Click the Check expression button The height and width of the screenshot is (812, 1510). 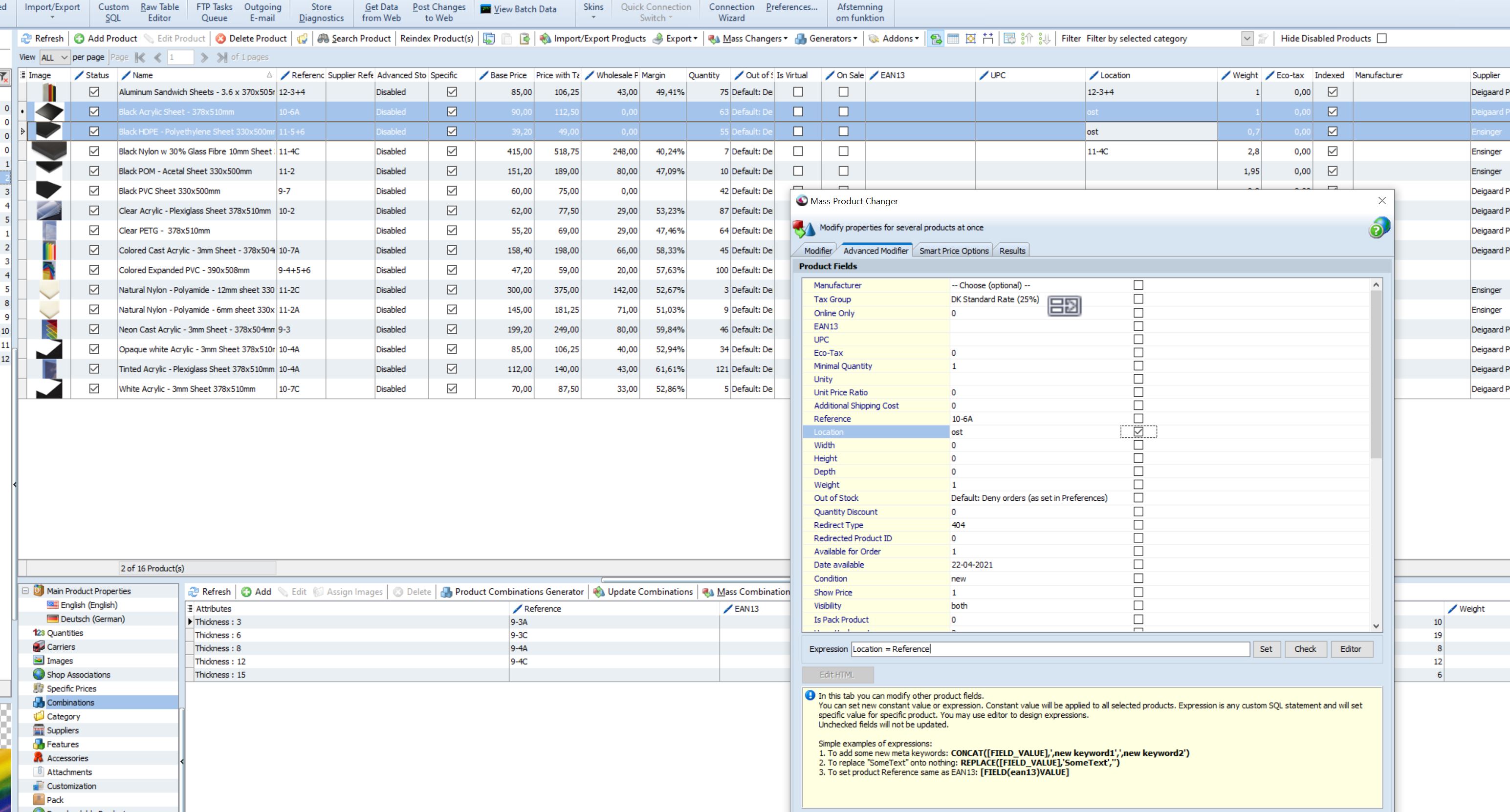tap(1305, 649)
